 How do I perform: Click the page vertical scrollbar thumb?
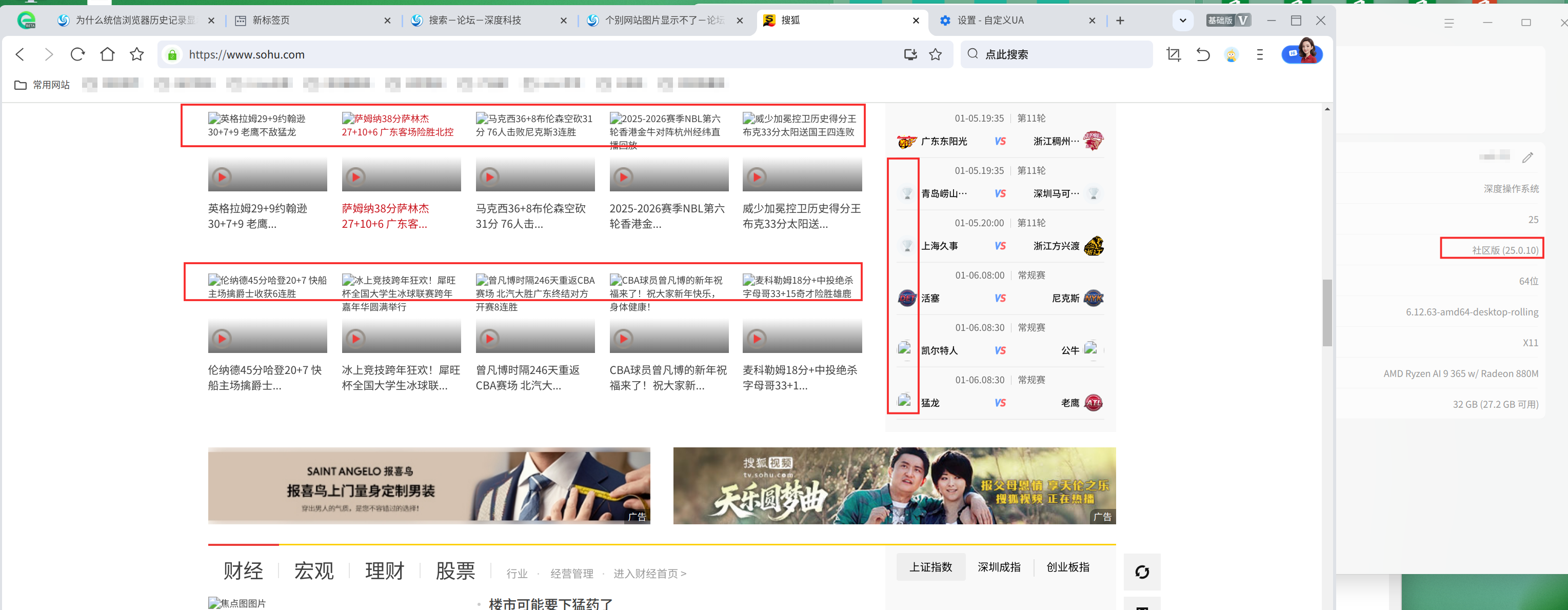[x=1327, y=313]
